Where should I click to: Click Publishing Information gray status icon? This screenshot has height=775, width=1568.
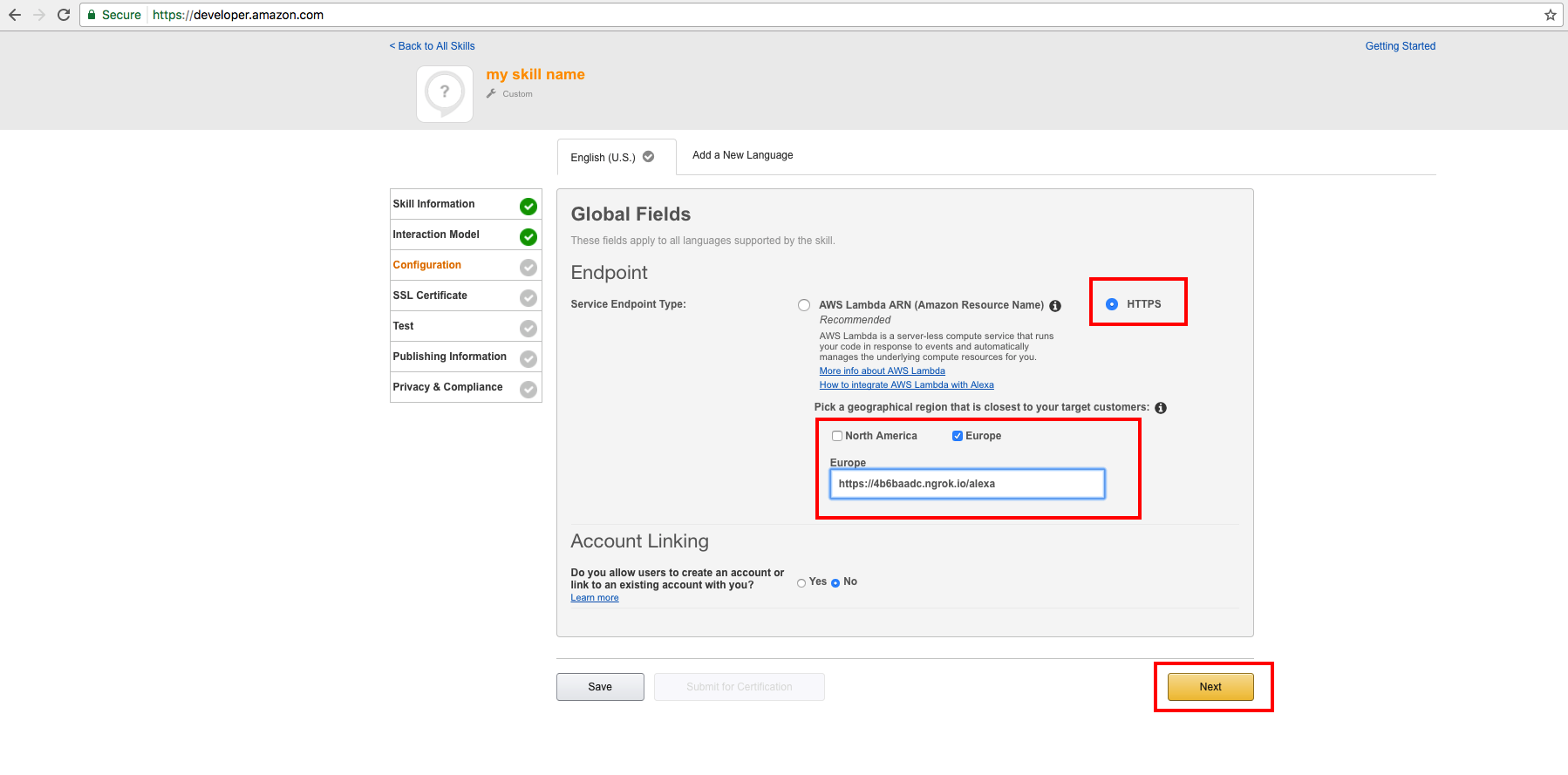point(528,359)
